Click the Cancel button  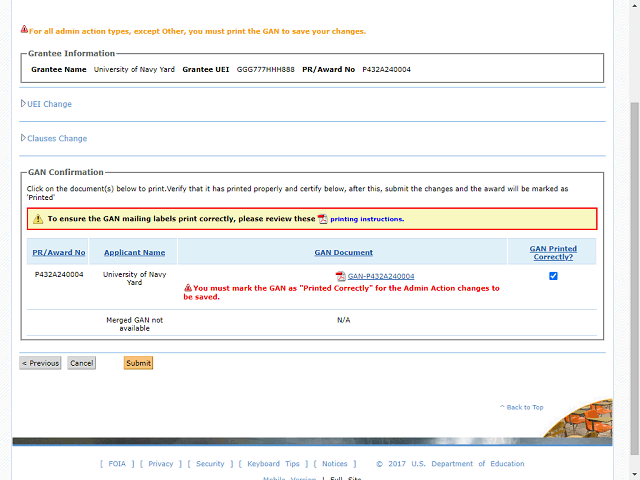click(82, 363)
